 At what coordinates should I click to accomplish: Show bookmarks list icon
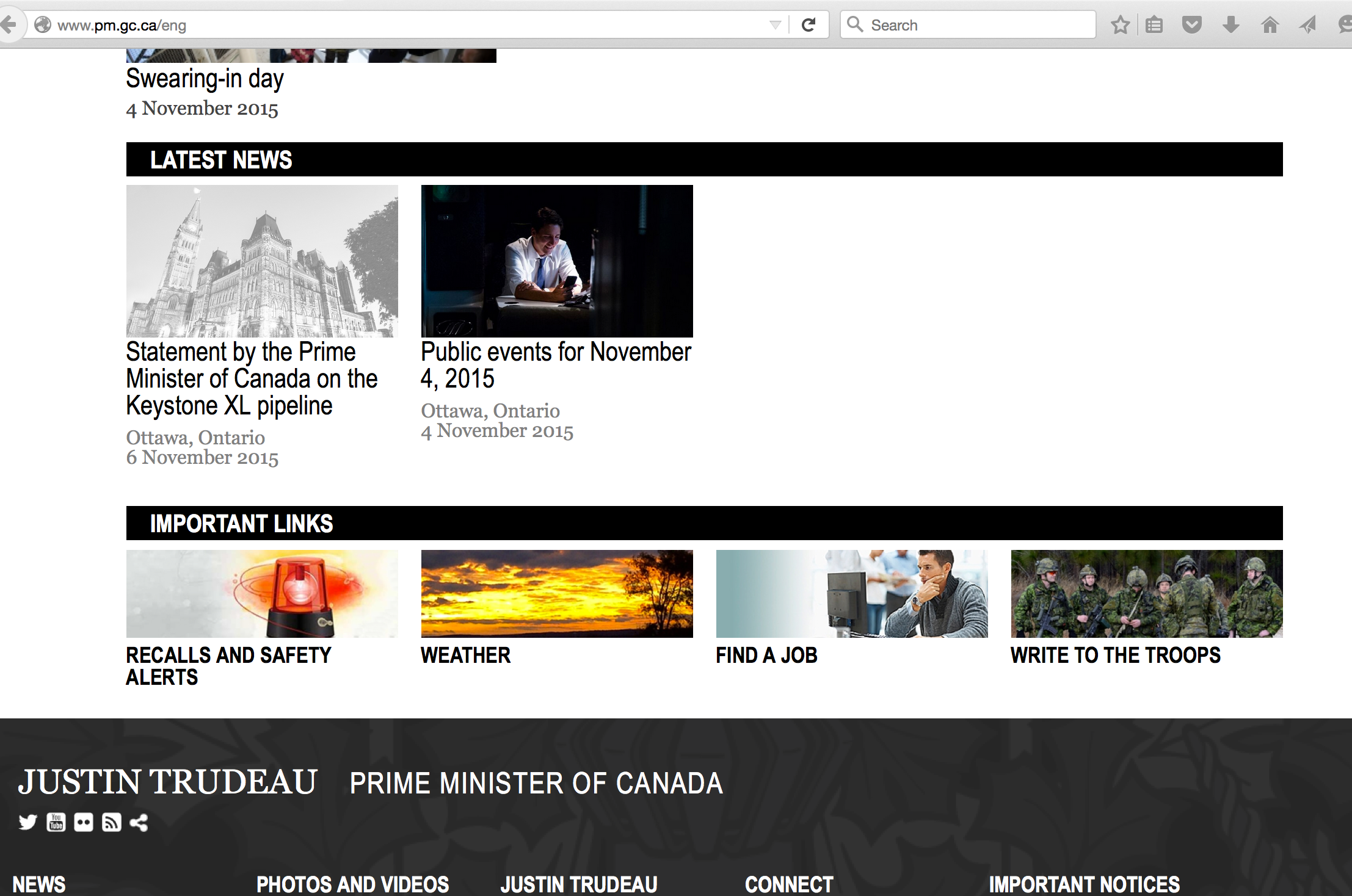coord(1154,25)
